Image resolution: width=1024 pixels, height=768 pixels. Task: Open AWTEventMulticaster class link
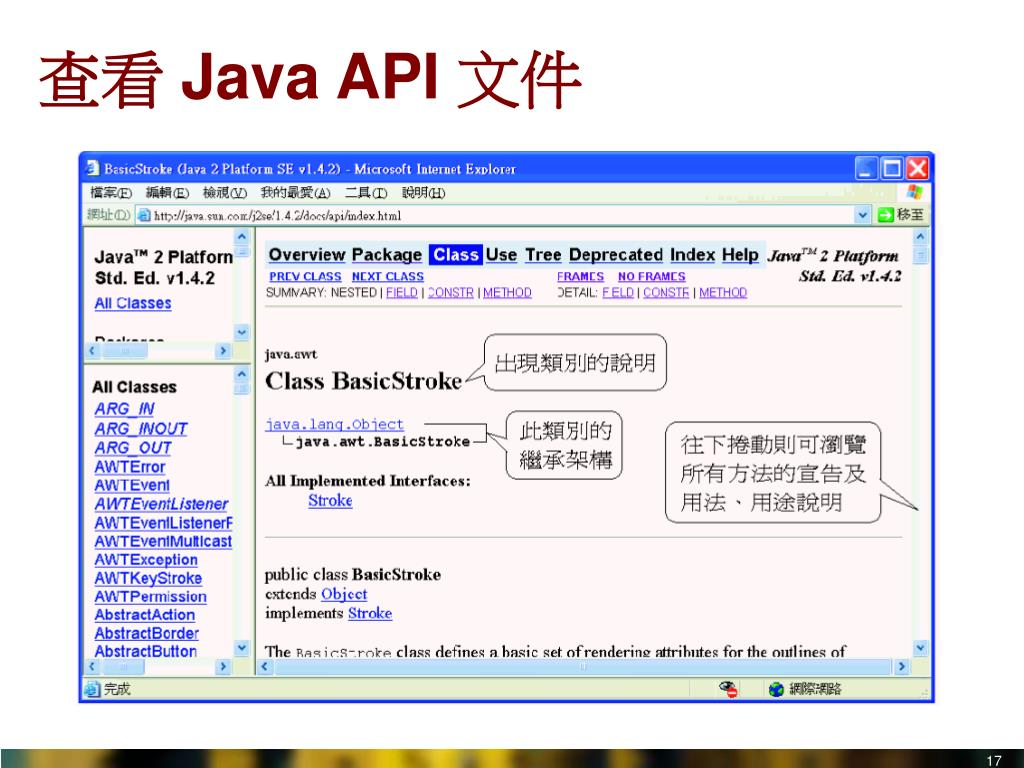(x=163, y=541)
